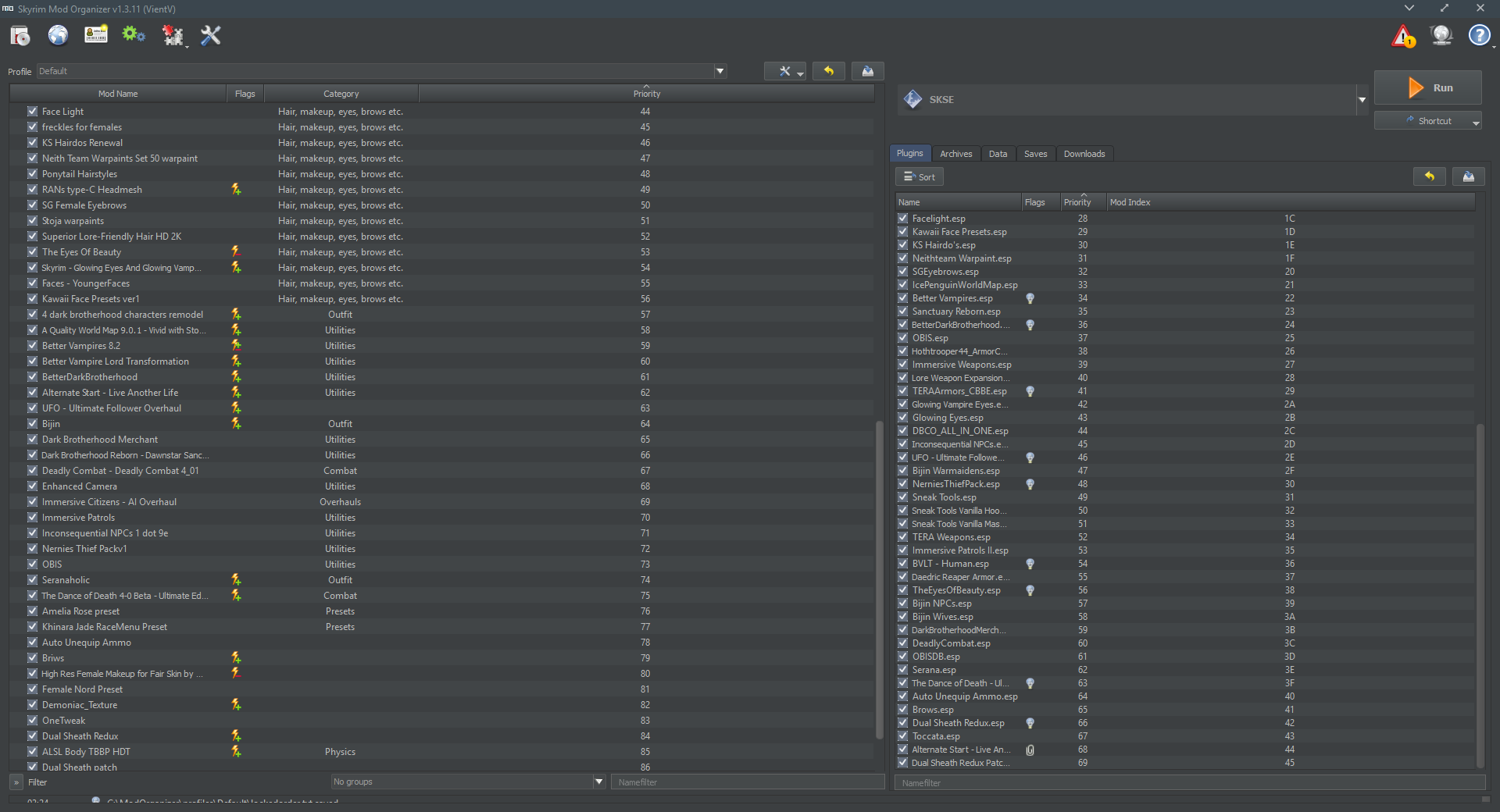Toggle the Immersive Patrols mod checkbox

pyautogui.click(x=32, y=517)
